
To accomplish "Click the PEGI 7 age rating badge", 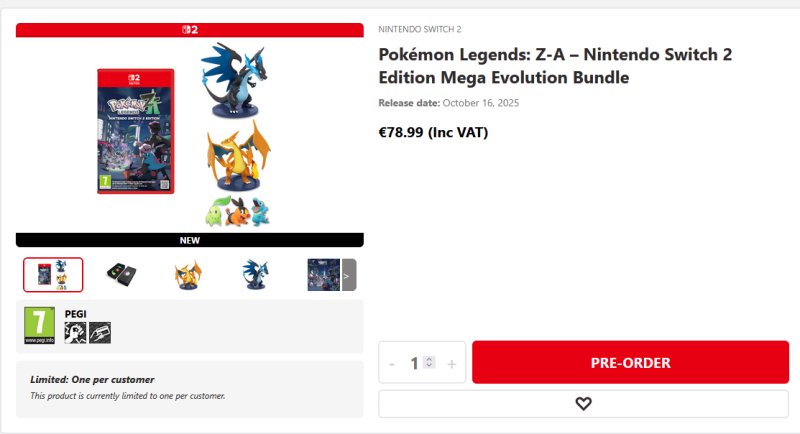I will point(39,327).
